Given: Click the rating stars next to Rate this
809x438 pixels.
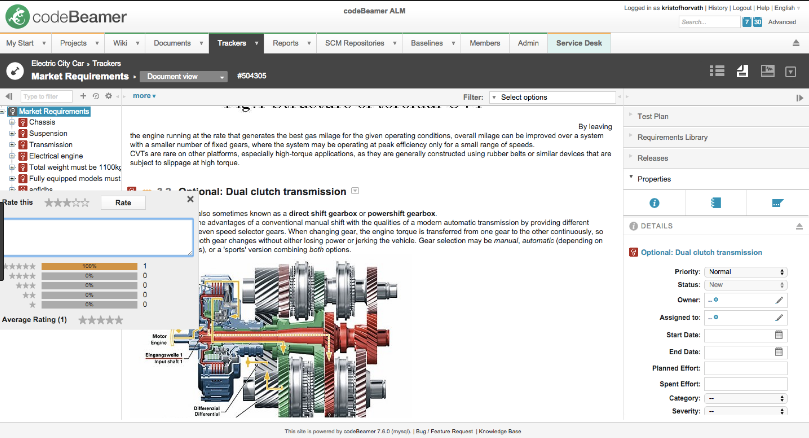Looking at the screenshot, I should click(x=67, y=202).
